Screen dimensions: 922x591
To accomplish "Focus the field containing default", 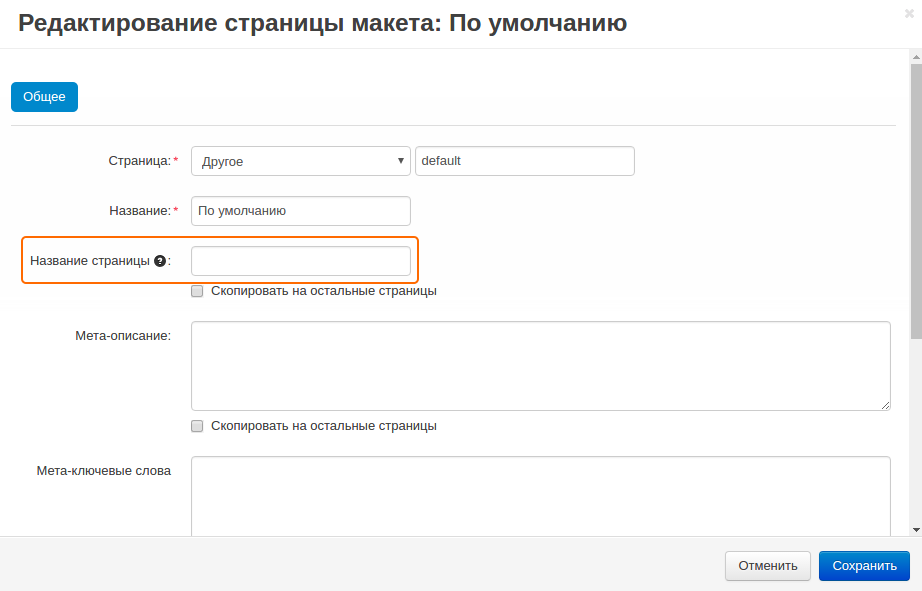I will click(x=524, y=161).
